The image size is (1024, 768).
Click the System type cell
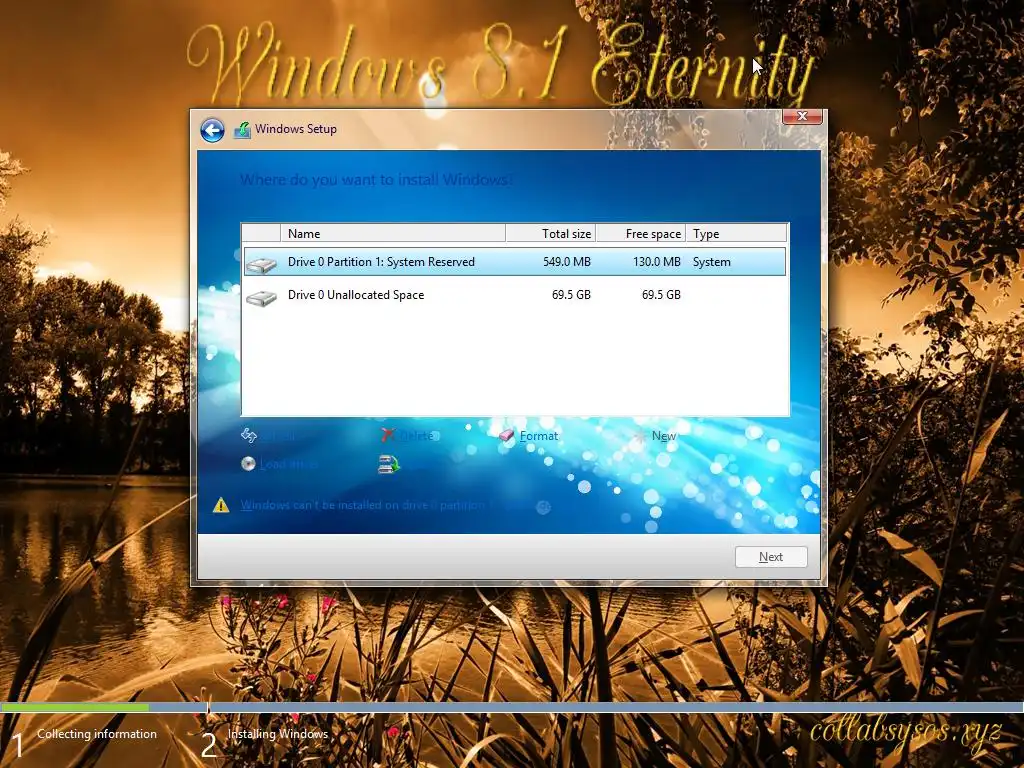click(712, 262)
